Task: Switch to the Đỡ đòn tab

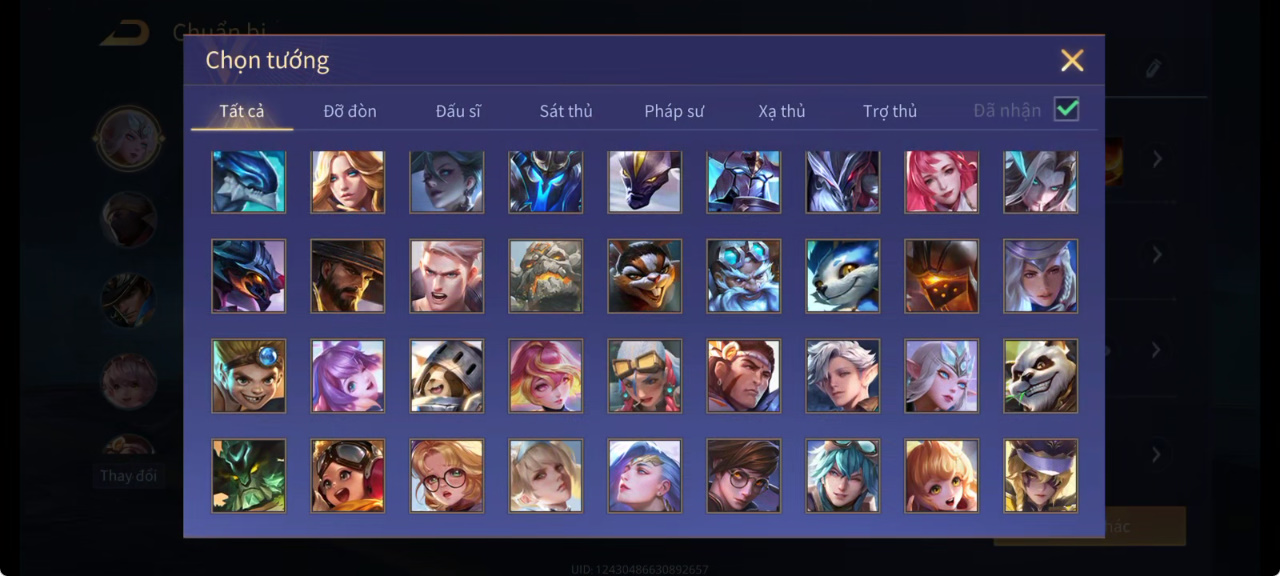Action: (350, 111)
